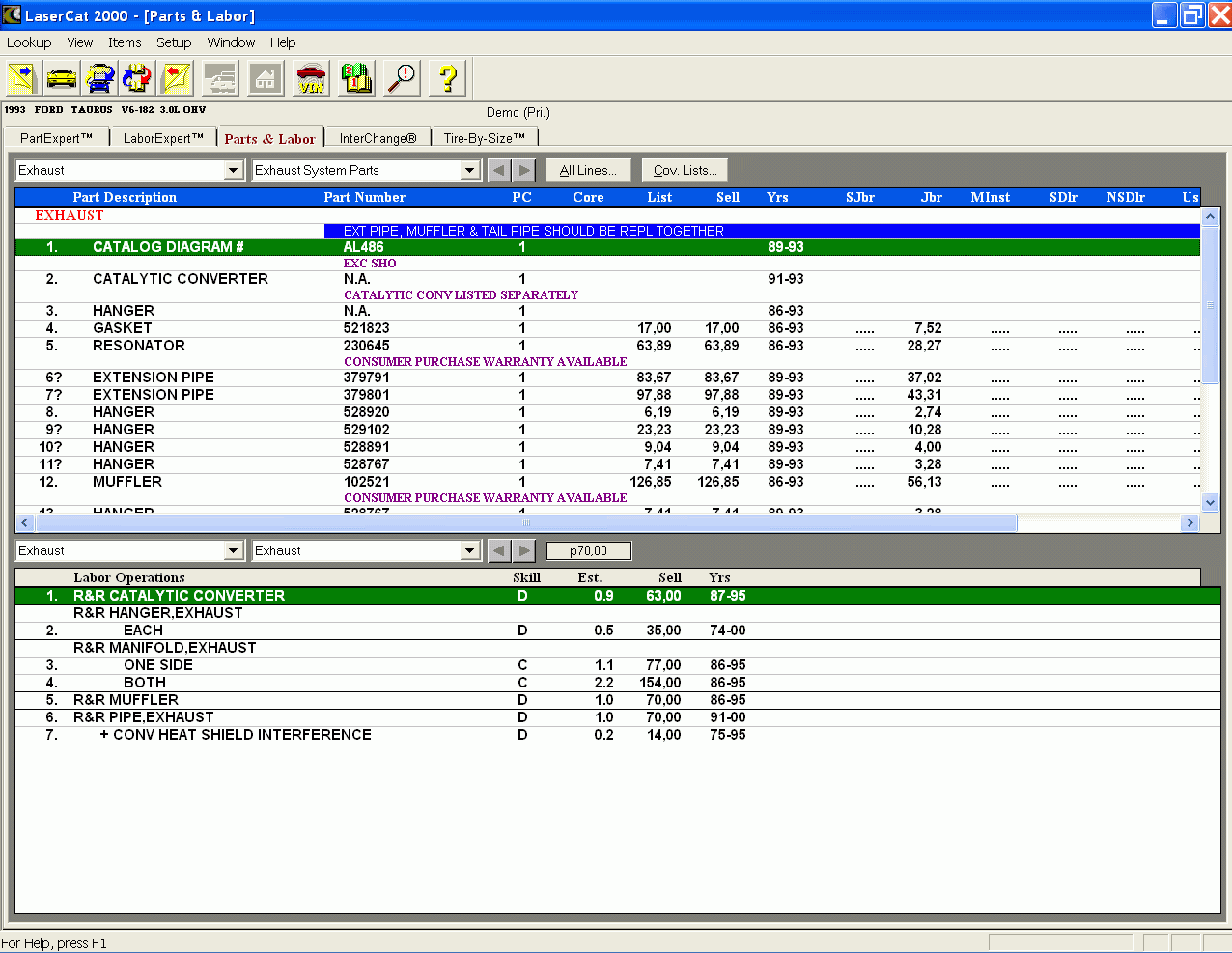Switch to the LaborExpert tab

163,138
